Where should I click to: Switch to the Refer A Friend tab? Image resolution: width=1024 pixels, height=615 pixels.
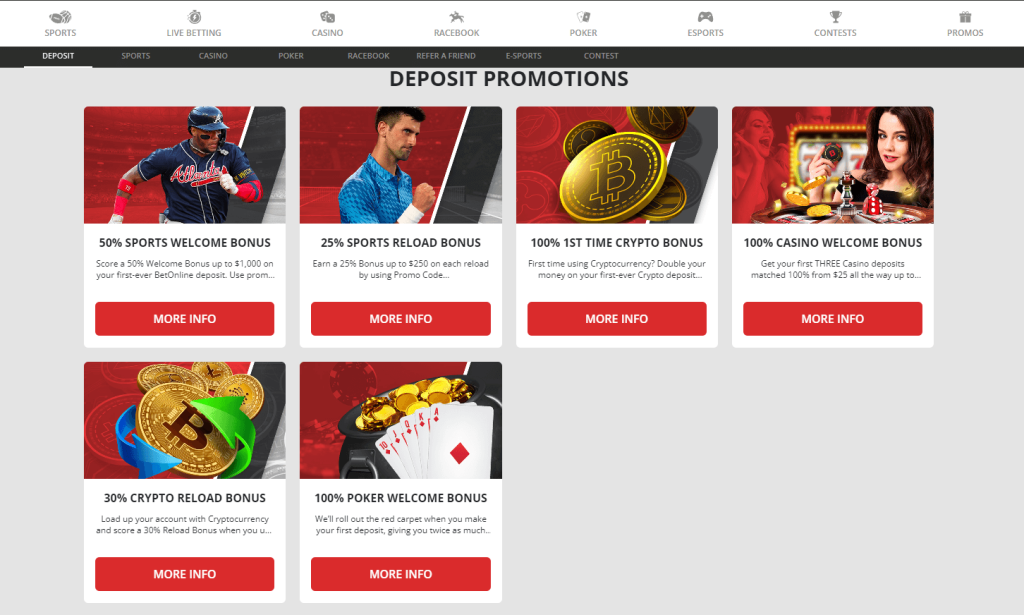(446, 56)
